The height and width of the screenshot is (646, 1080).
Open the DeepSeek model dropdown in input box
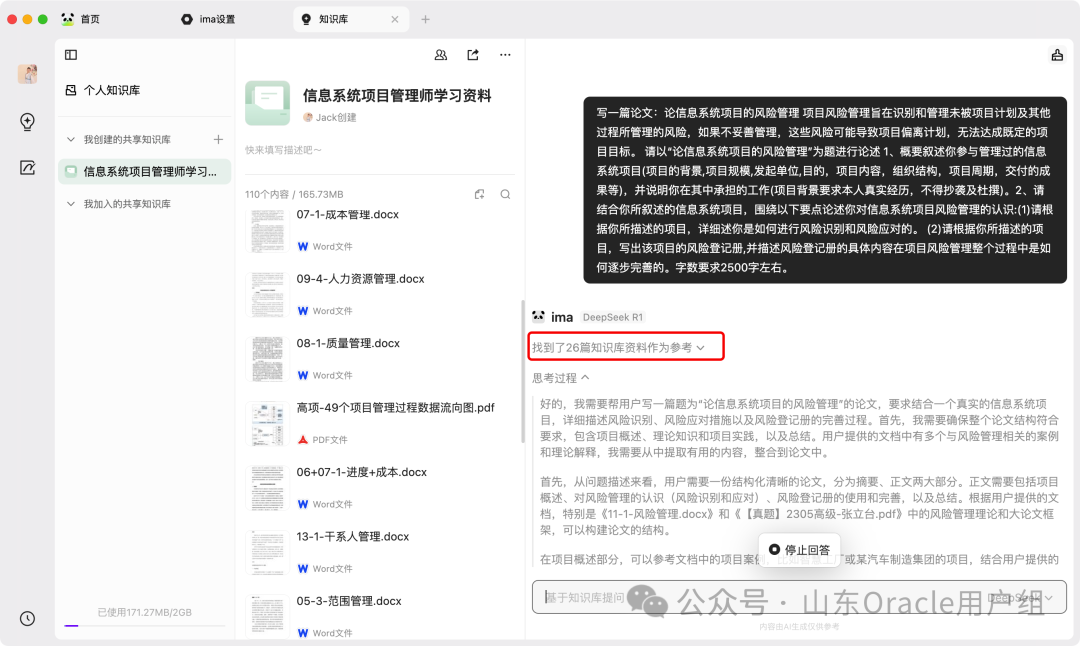click(x=1021, y=597)
